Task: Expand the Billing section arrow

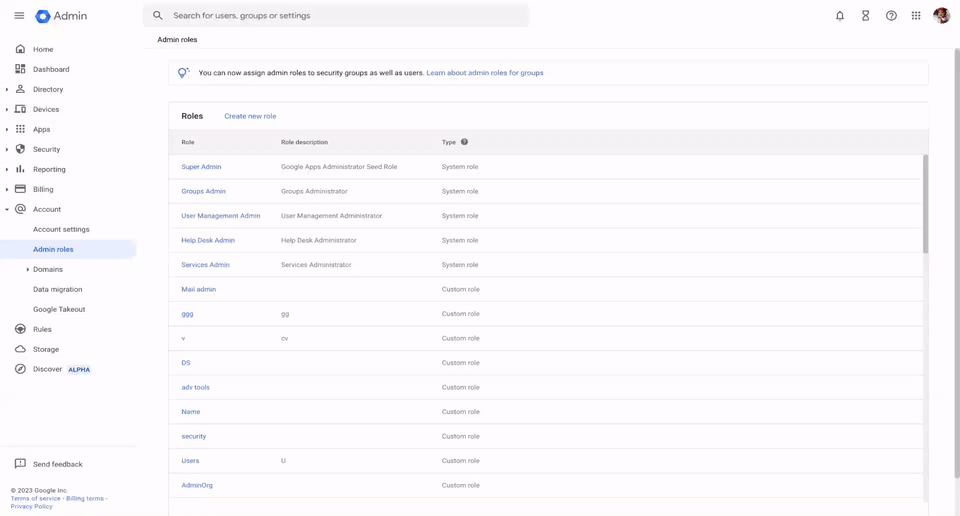Action: coord(7,190)
